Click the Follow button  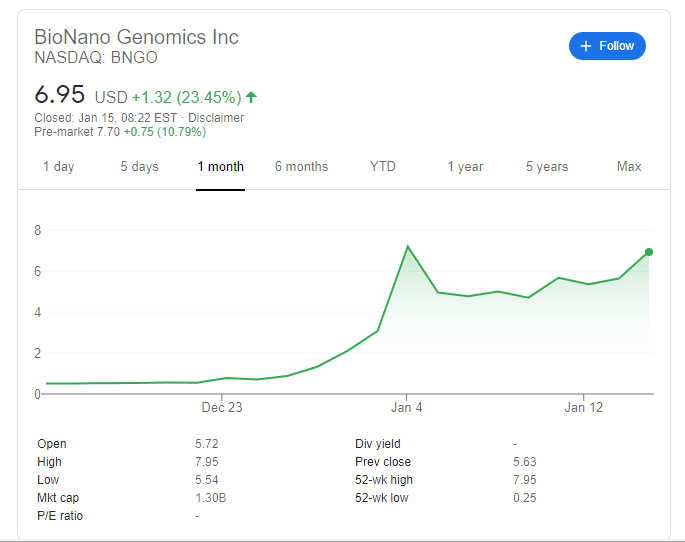pos(607,46)
